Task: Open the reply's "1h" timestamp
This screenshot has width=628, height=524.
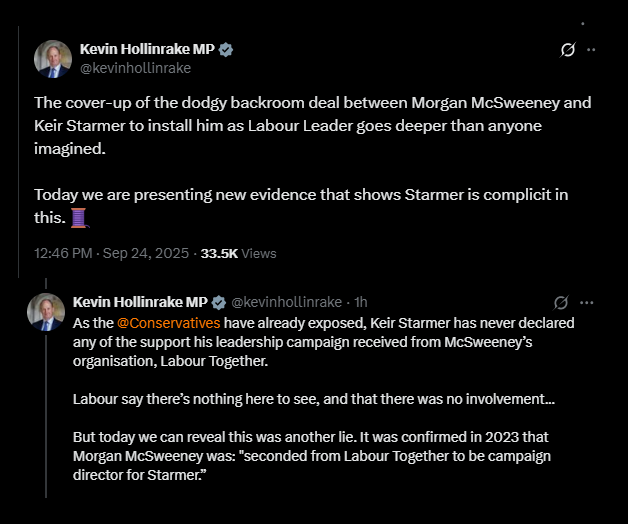Action: [x=362, y=302]
